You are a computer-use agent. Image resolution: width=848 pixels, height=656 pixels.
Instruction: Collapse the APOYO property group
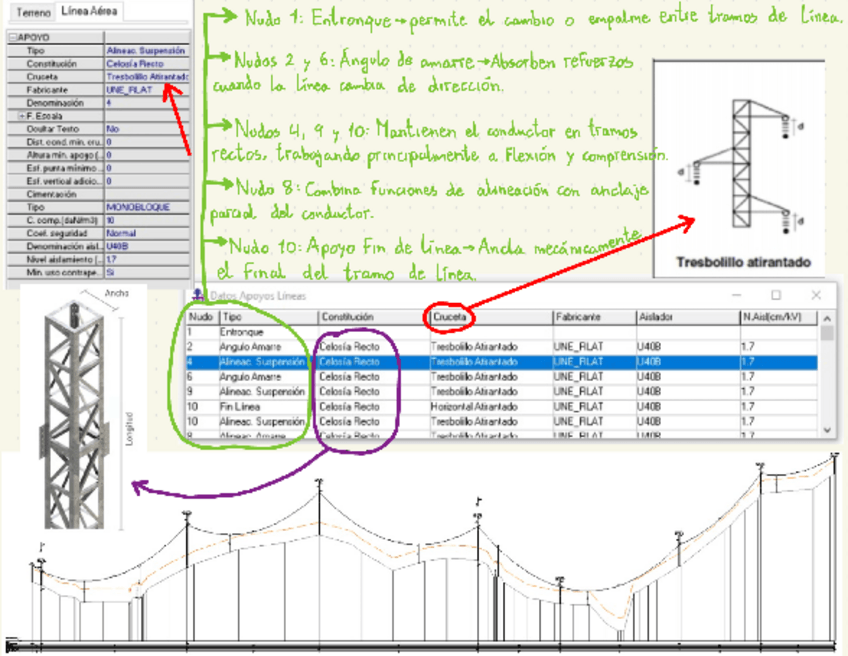tap(12, 37)
